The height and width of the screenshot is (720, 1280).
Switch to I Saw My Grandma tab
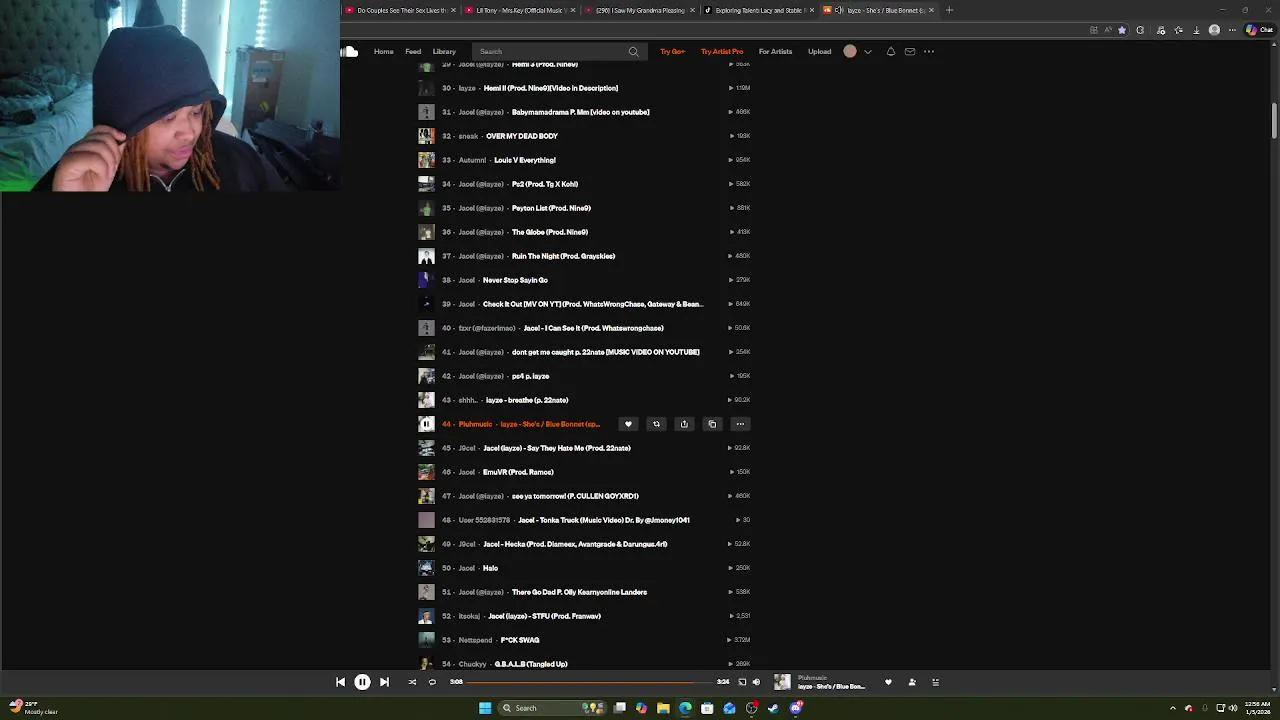tap(640, 10)
